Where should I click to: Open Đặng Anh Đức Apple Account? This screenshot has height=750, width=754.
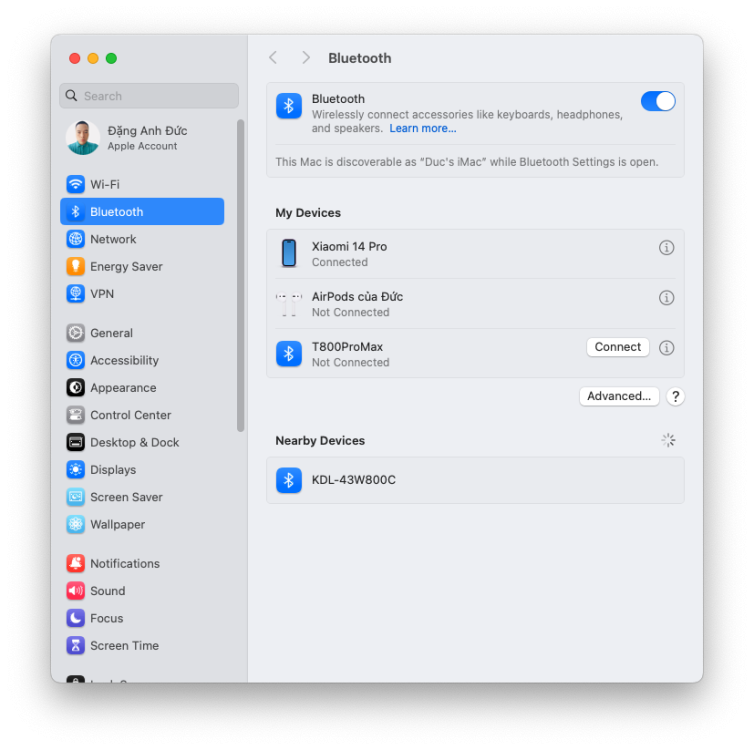[x=142, y=138]
